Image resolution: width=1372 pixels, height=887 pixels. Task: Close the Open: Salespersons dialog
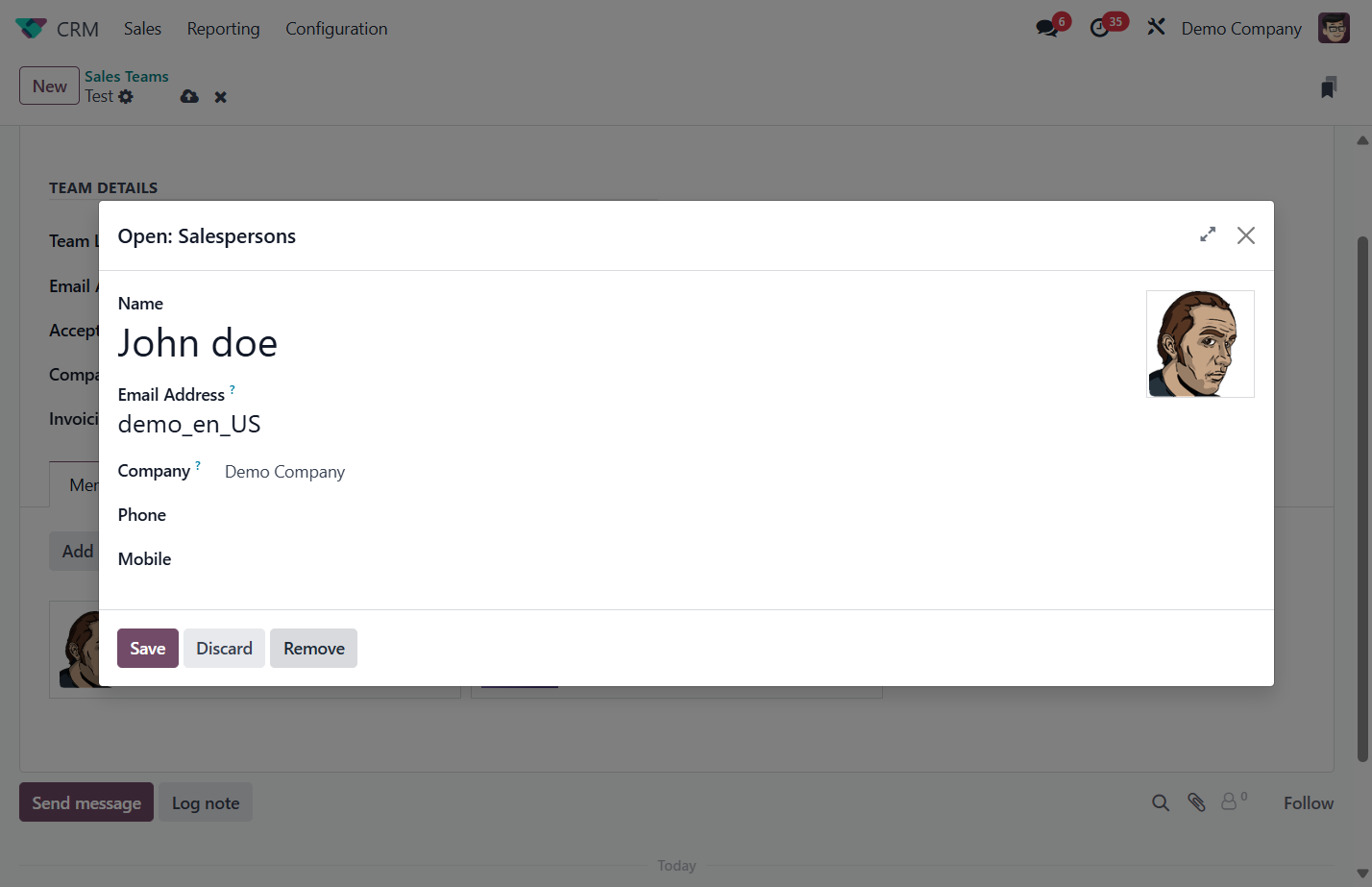[1246, 235]
